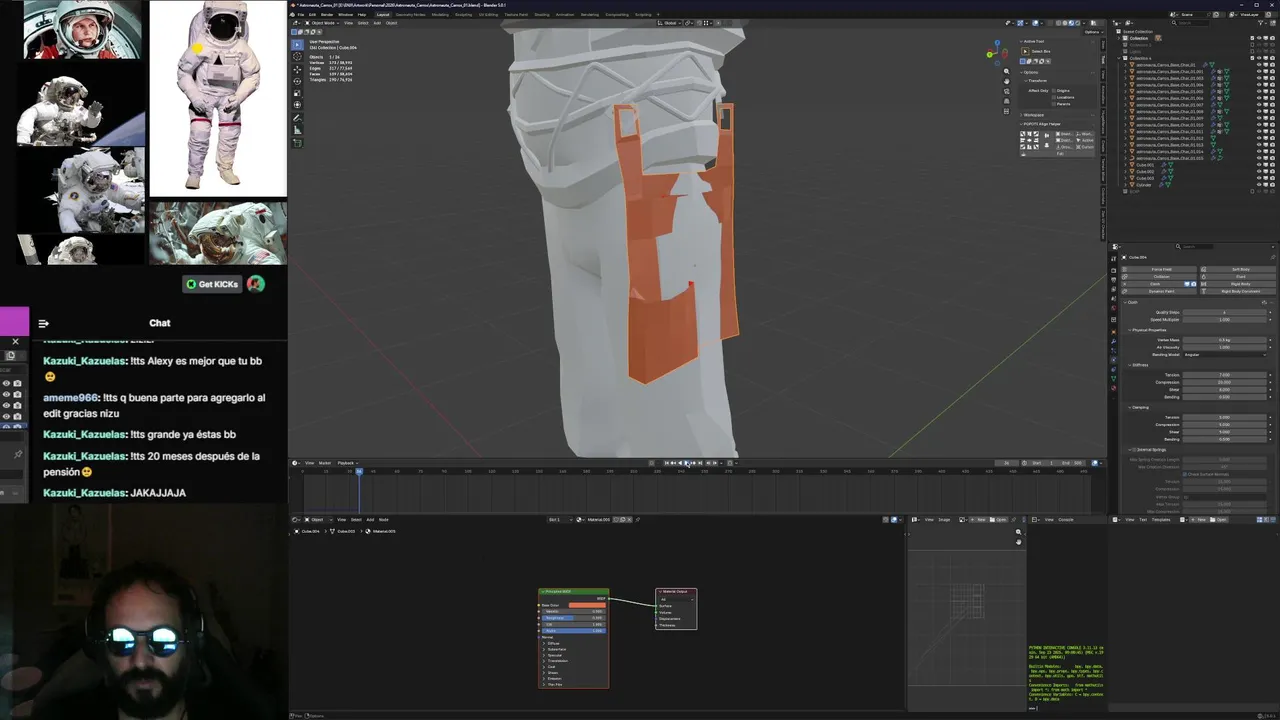Pin the Cube.004 properties panel

coord(1273,257)
